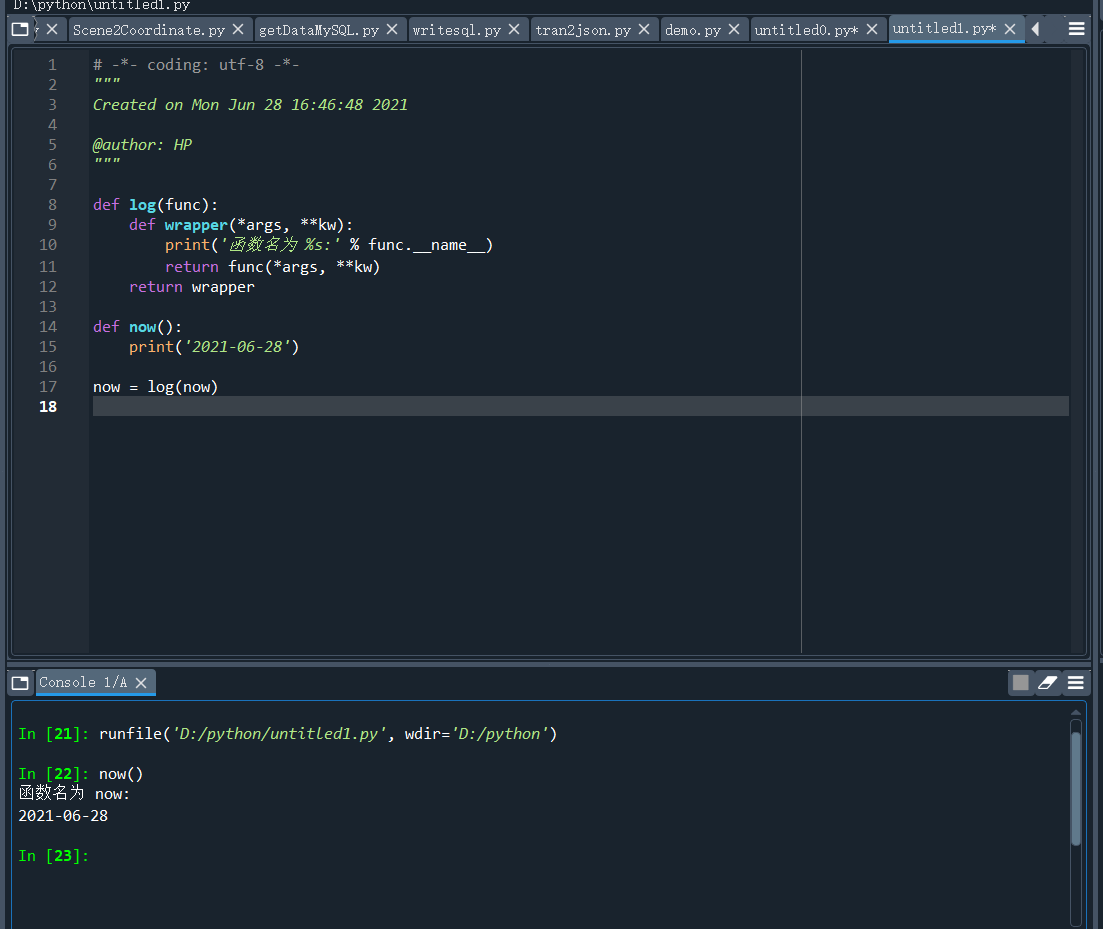This screenshot has height=929, width=1103.
Task: Close the untitled1.py tab
Action: click(x=1009, y=30)
